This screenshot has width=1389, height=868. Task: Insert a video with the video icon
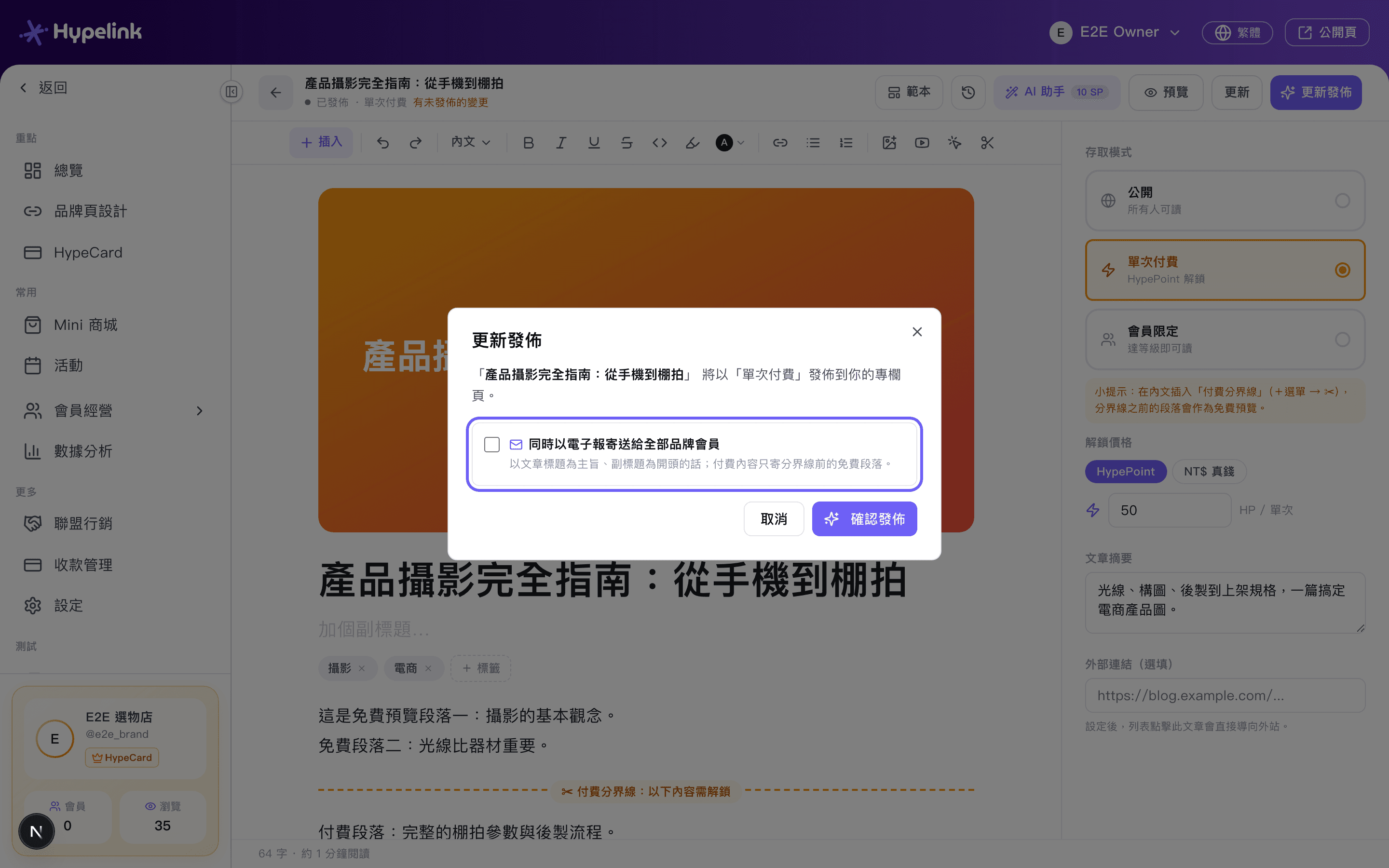point(922,142)
